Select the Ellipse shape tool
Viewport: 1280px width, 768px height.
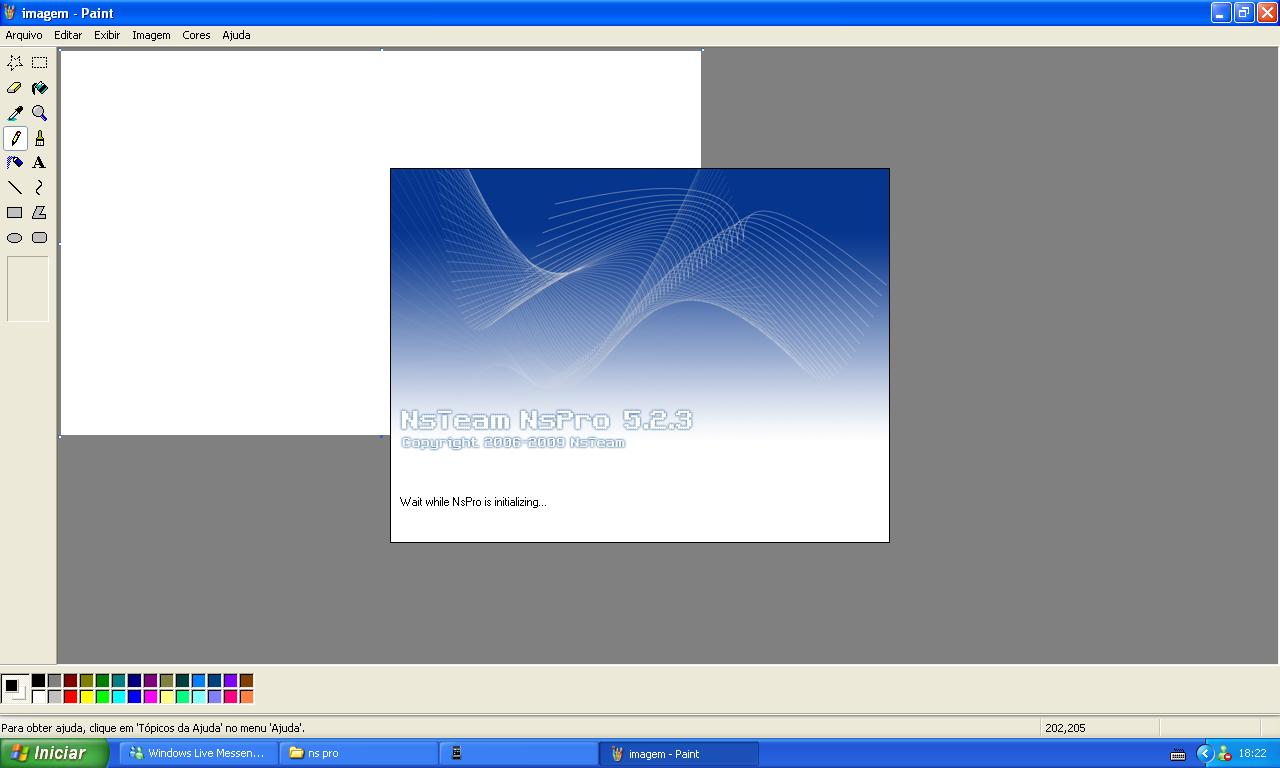coord(15,238)
